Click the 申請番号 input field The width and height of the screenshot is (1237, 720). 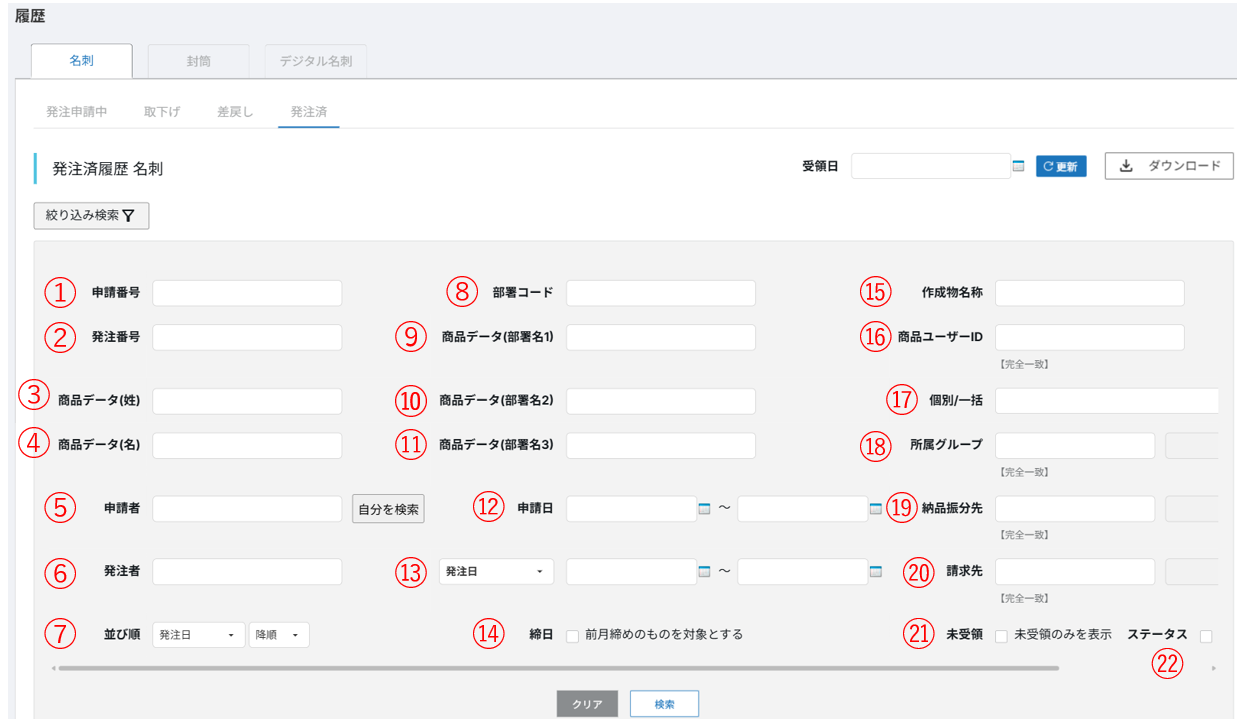point(247,293)
